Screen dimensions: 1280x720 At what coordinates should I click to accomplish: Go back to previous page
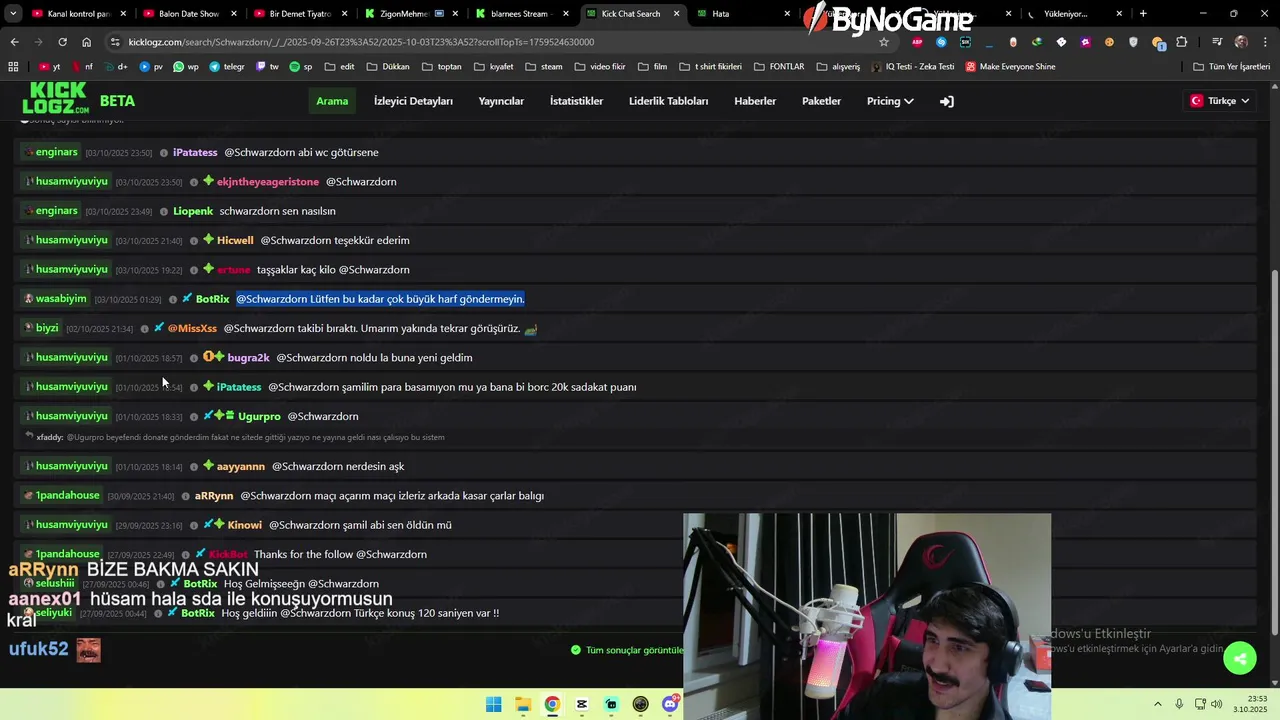pos(14,42)
